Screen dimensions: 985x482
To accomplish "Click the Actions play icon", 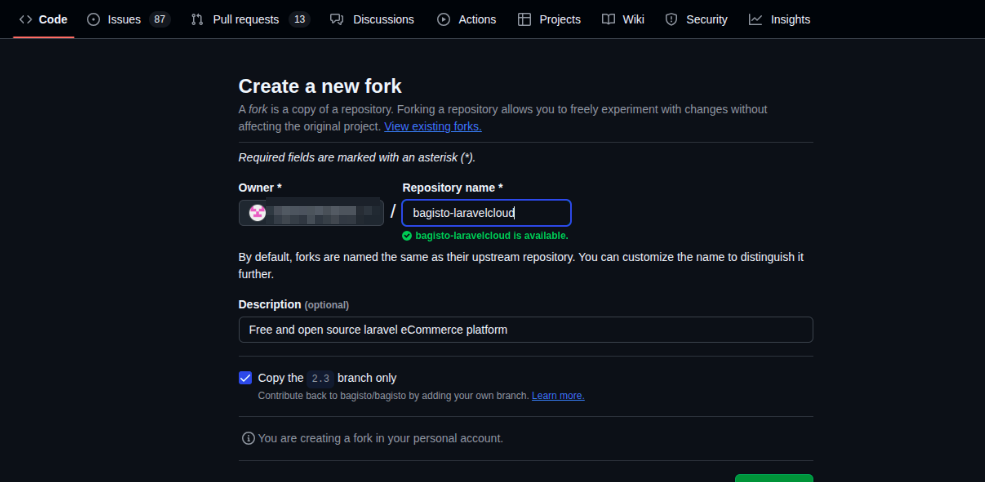I will pos(444,19).
